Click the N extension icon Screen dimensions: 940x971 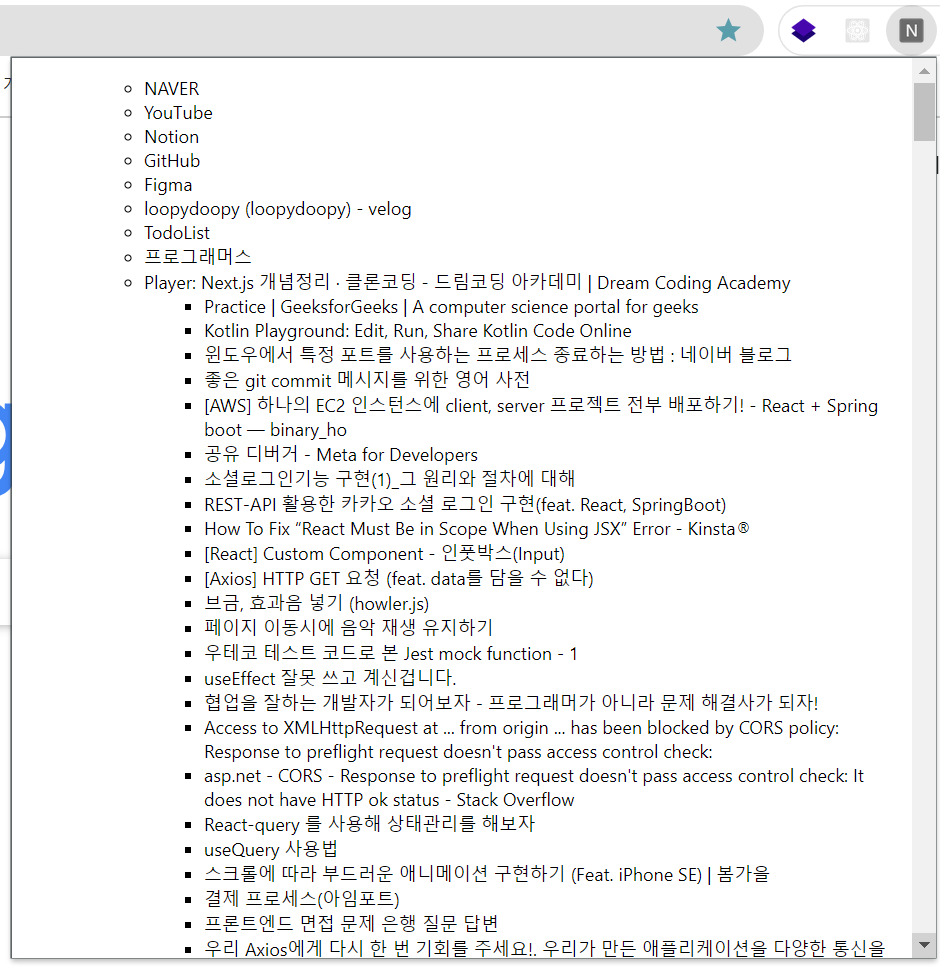pos(911,30)
